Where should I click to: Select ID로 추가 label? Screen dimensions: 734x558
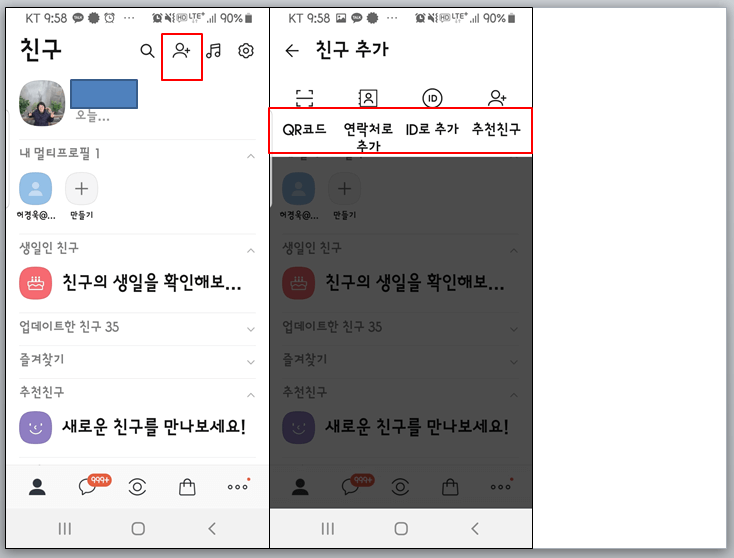432,129
